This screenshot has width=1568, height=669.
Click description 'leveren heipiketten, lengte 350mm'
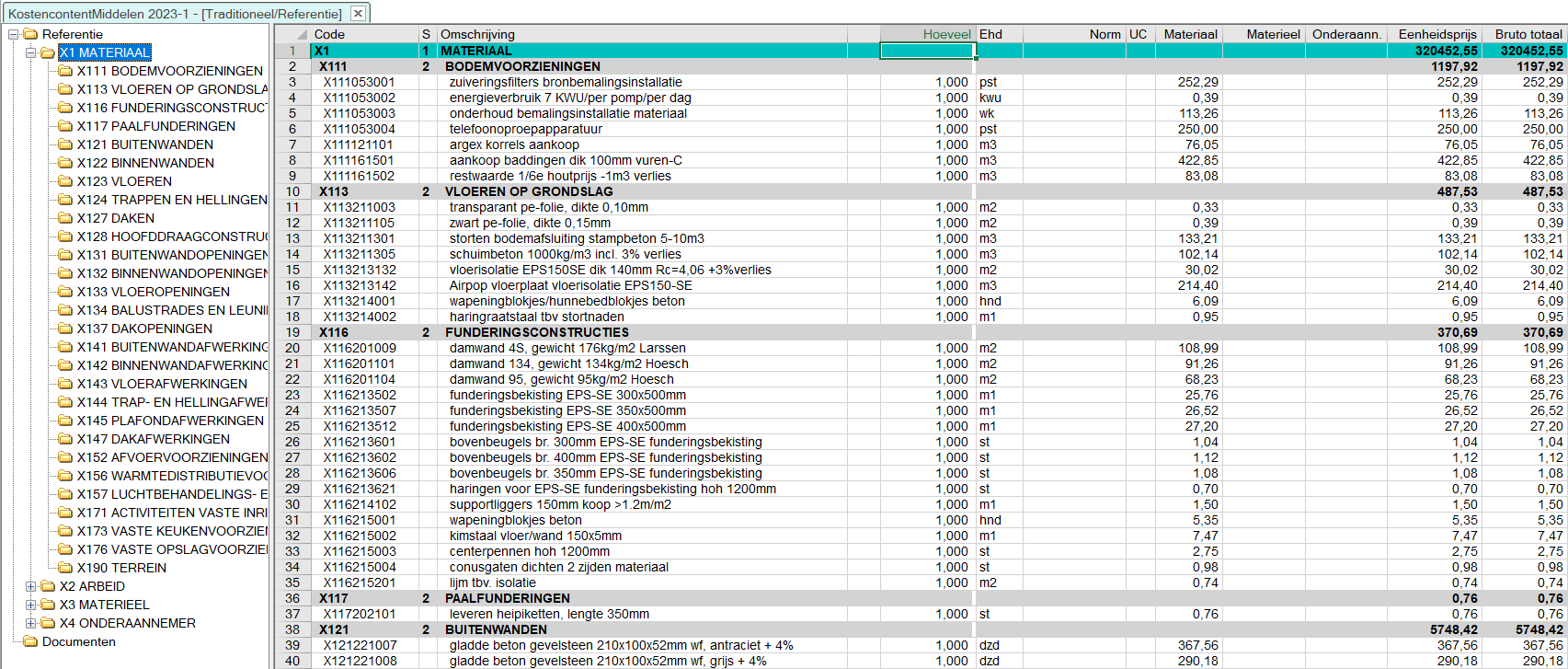coord(549,614)
